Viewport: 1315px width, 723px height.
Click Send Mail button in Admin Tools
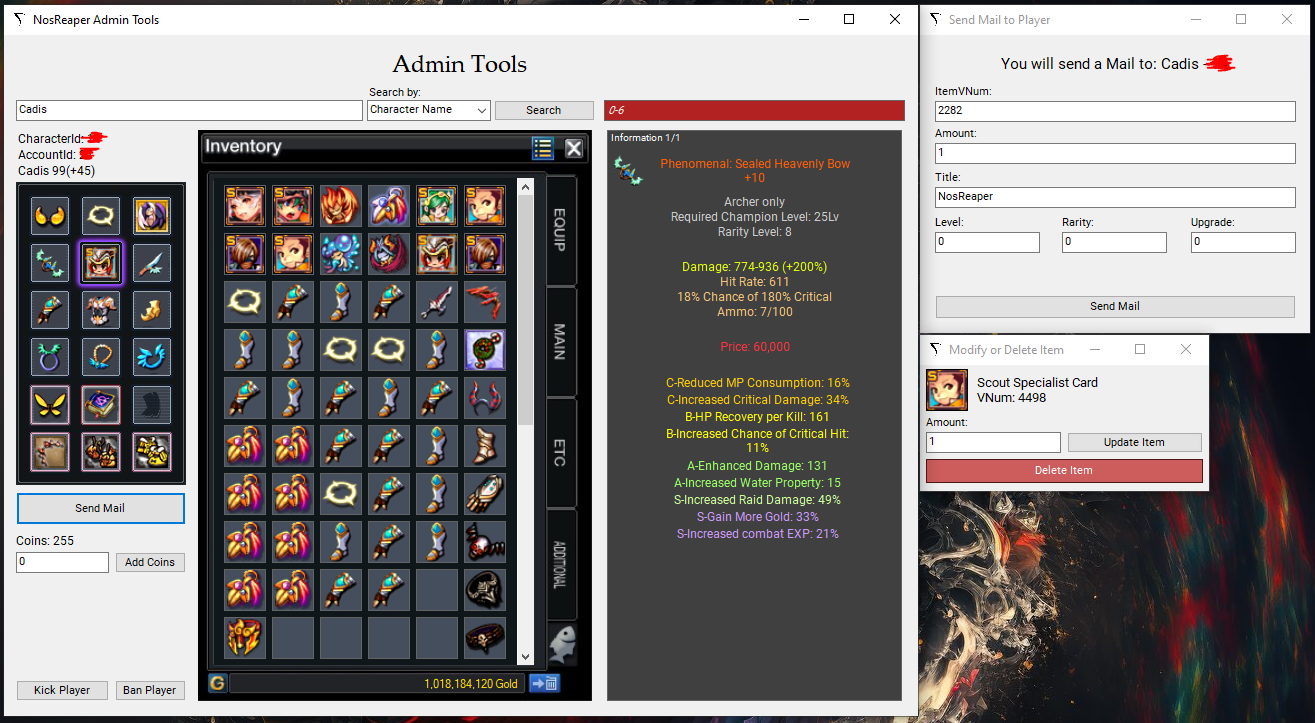point(101,508)
